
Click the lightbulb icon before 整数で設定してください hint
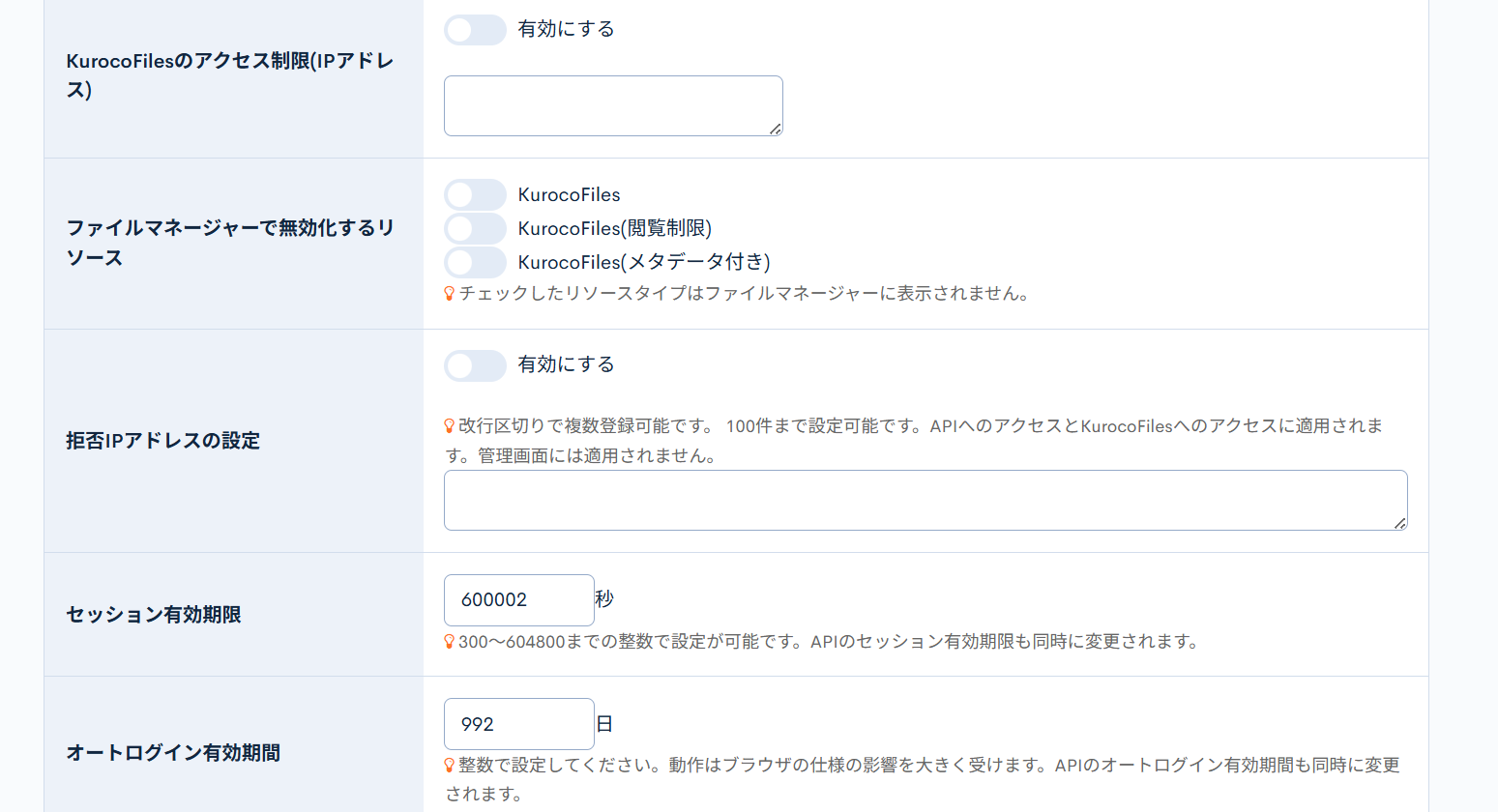(450, 766)
